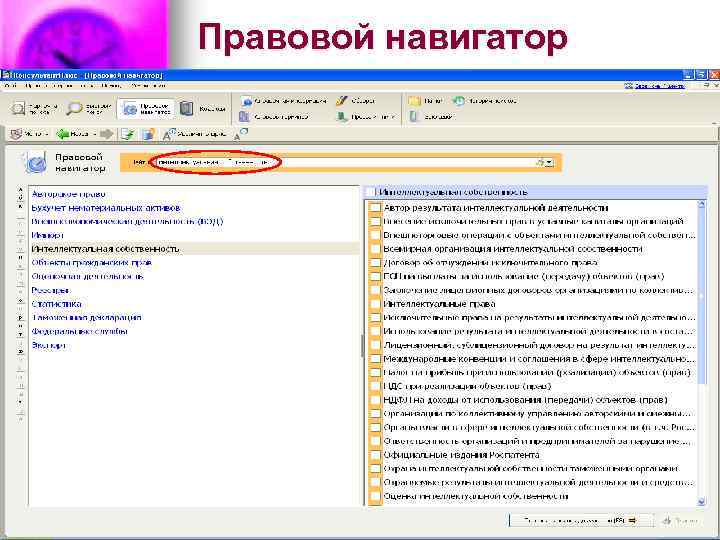The image size is (720, 540).
Task: Open Внешнеэкономическая деятельность (ВЭД) group
Action: [127, 221]
